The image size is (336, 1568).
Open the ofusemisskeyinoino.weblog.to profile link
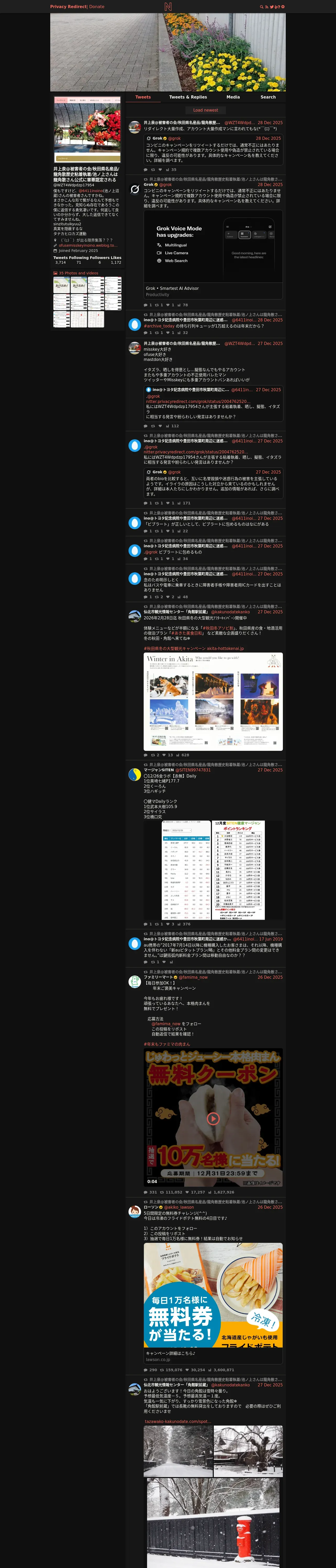88,245
